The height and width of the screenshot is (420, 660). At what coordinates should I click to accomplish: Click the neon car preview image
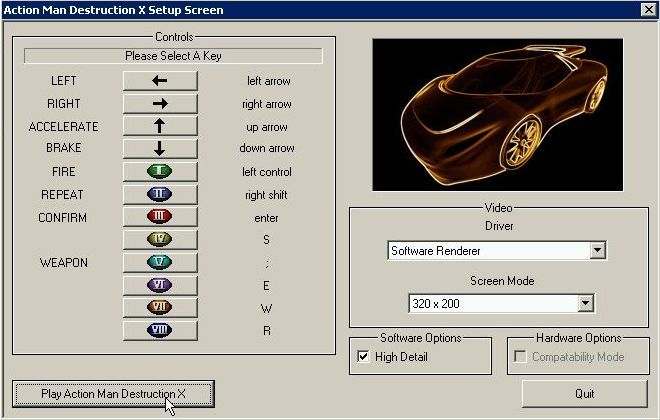click(498, 115)
